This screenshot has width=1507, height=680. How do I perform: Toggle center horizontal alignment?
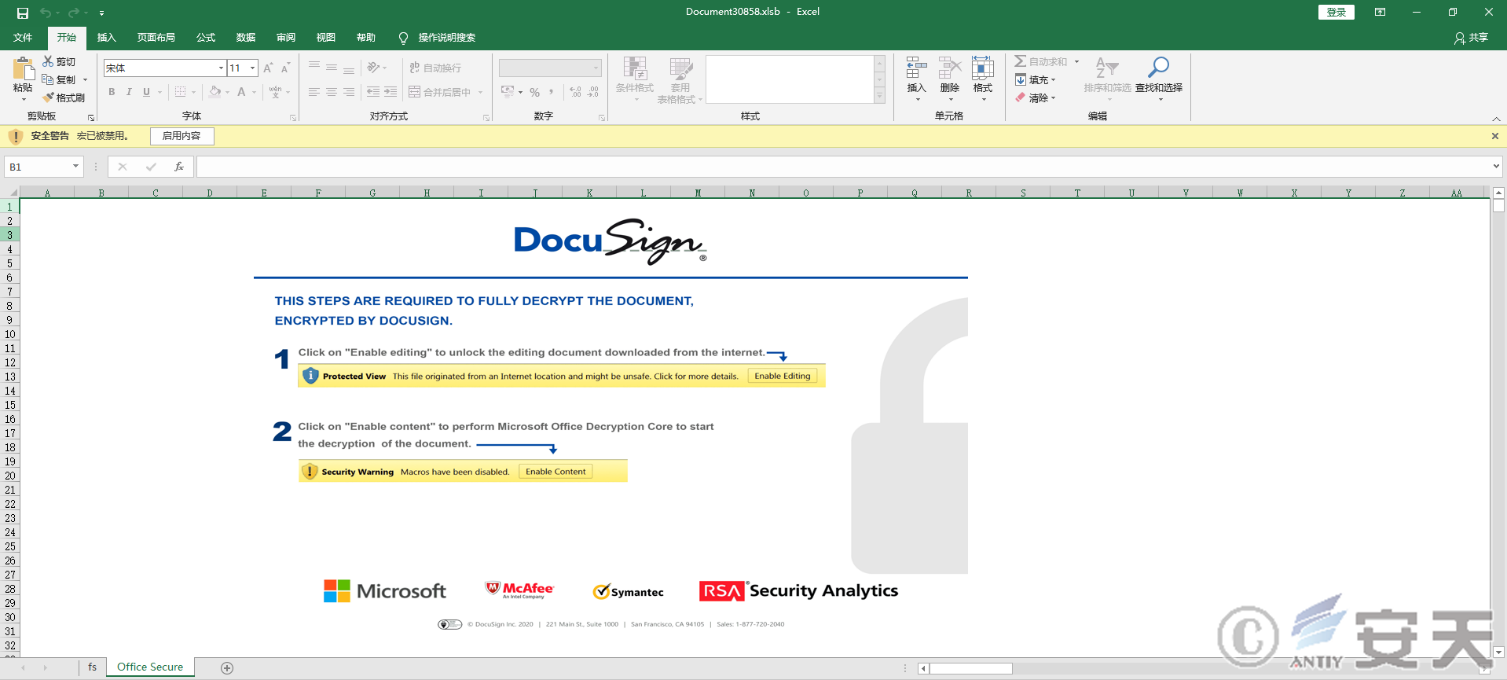point(331,92)
